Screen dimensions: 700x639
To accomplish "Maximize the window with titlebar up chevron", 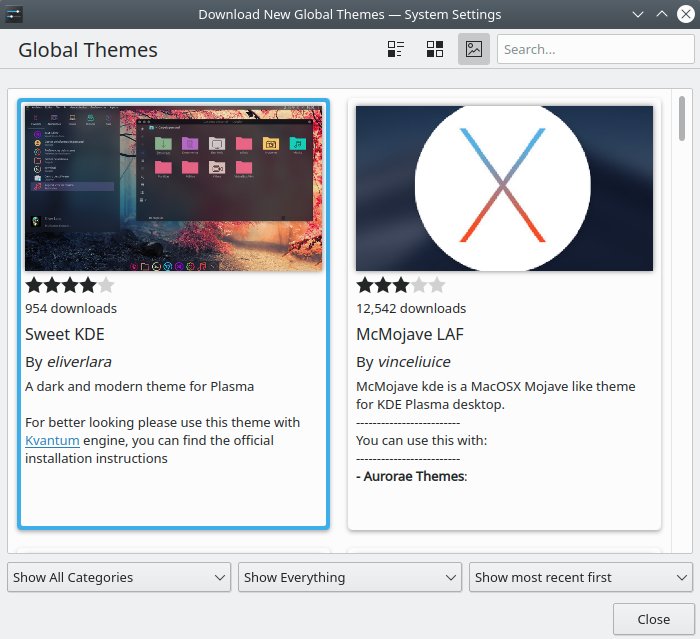I will point(662,14).
